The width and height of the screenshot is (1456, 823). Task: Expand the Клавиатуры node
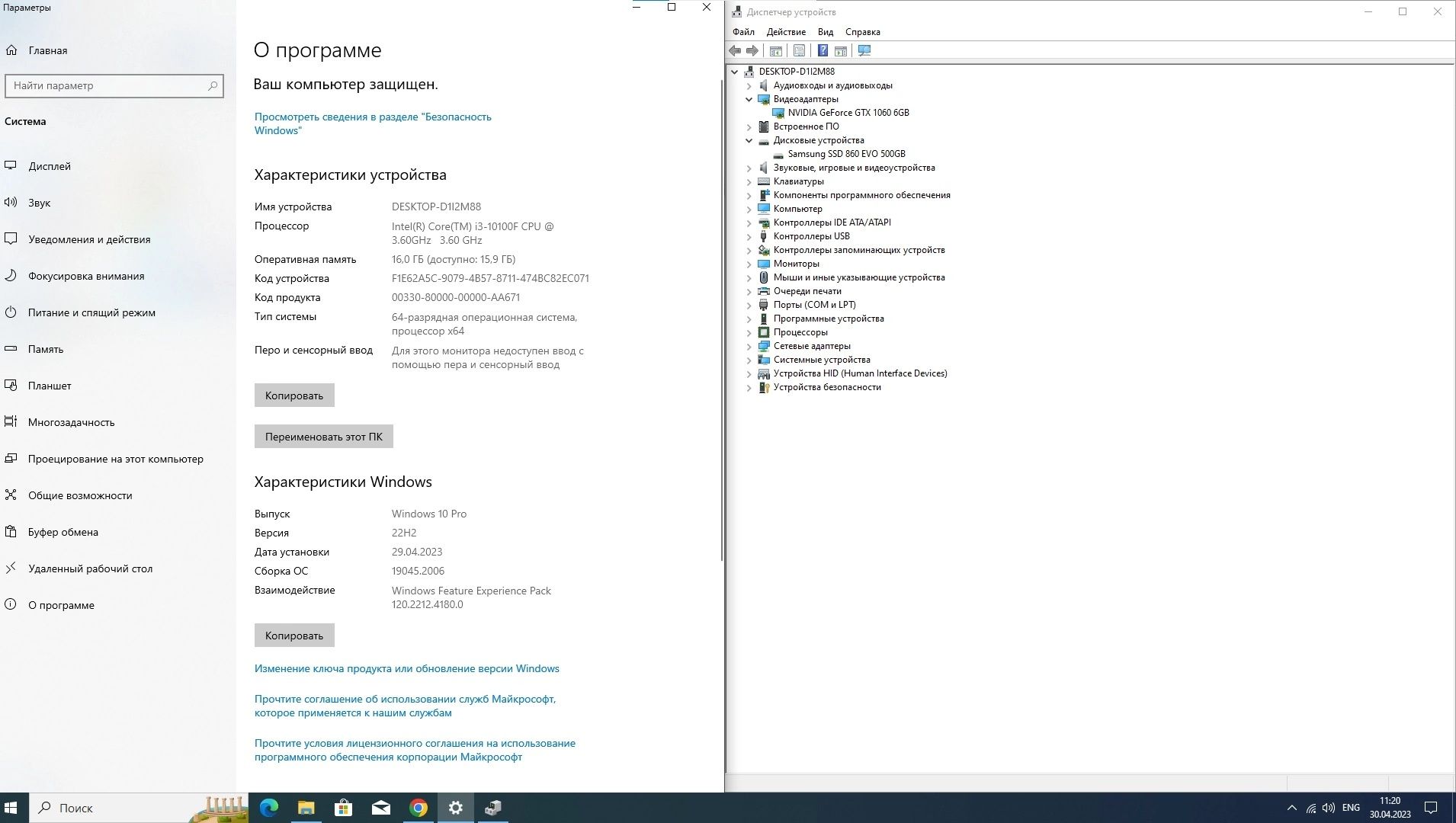tap(749, 181)
